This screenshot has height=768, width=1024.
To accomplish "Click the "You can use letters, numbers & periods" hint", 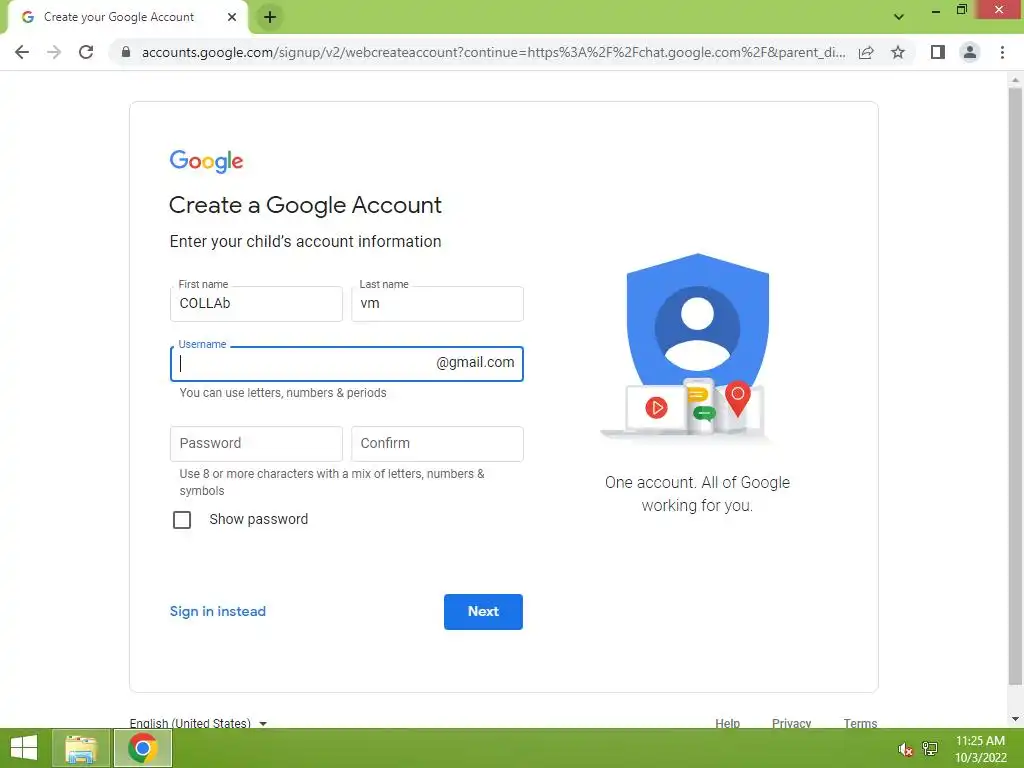I will [283, 392].
